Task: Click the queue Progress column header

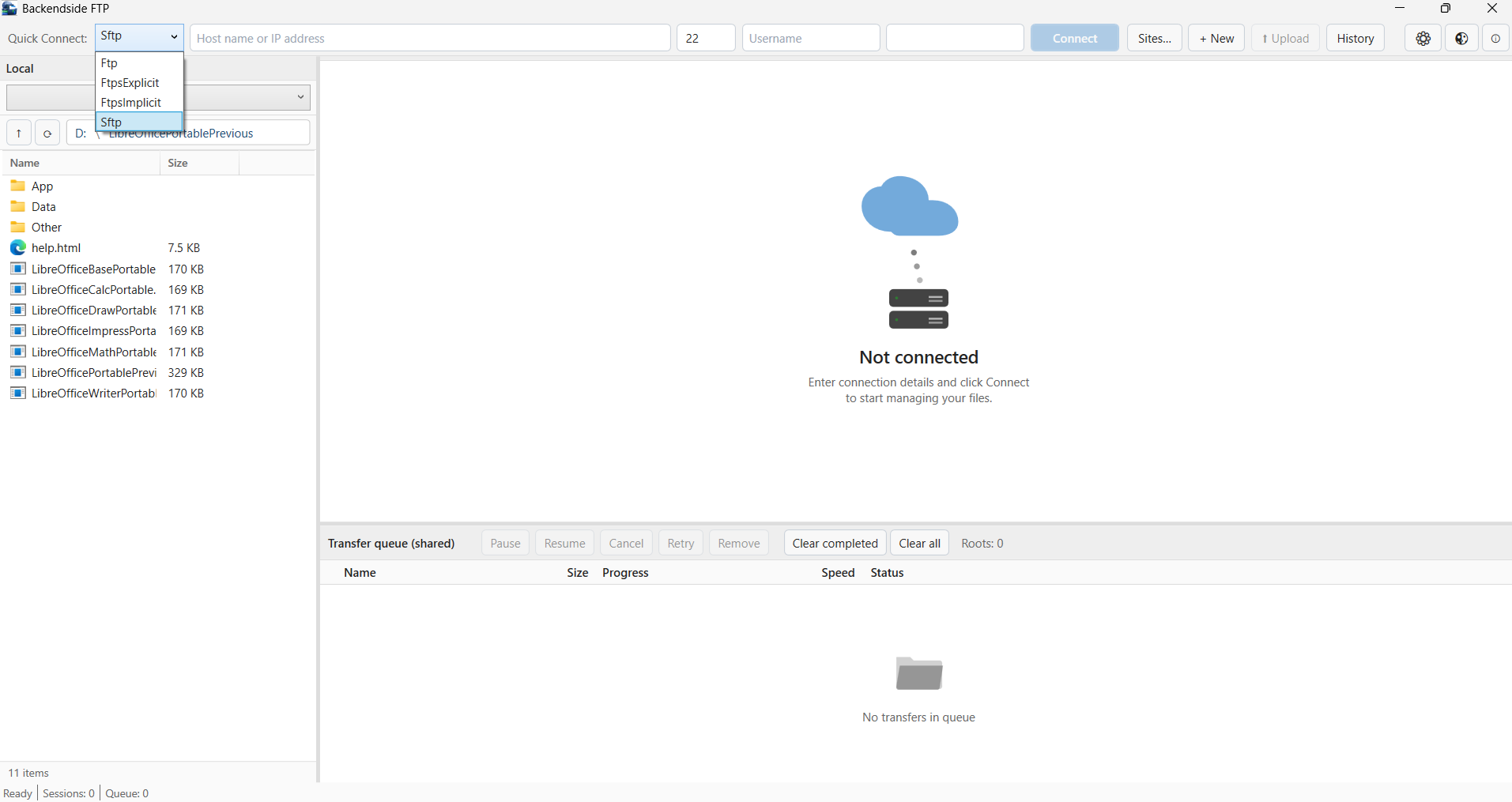Action: (x=625, y=572)
